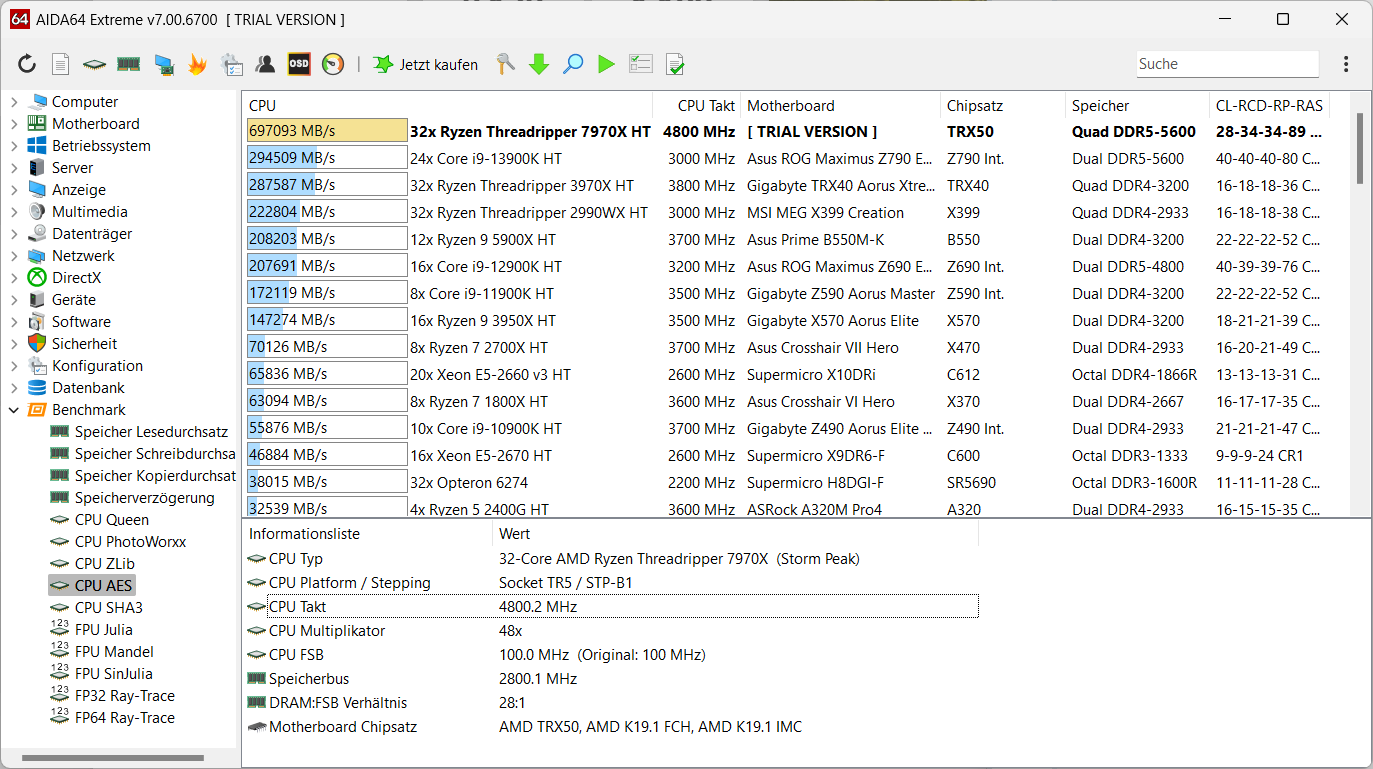Viewport: 1373px width, 769px height.
Task: Collapse the Benchmark tree node
Action: click(14, 410)
